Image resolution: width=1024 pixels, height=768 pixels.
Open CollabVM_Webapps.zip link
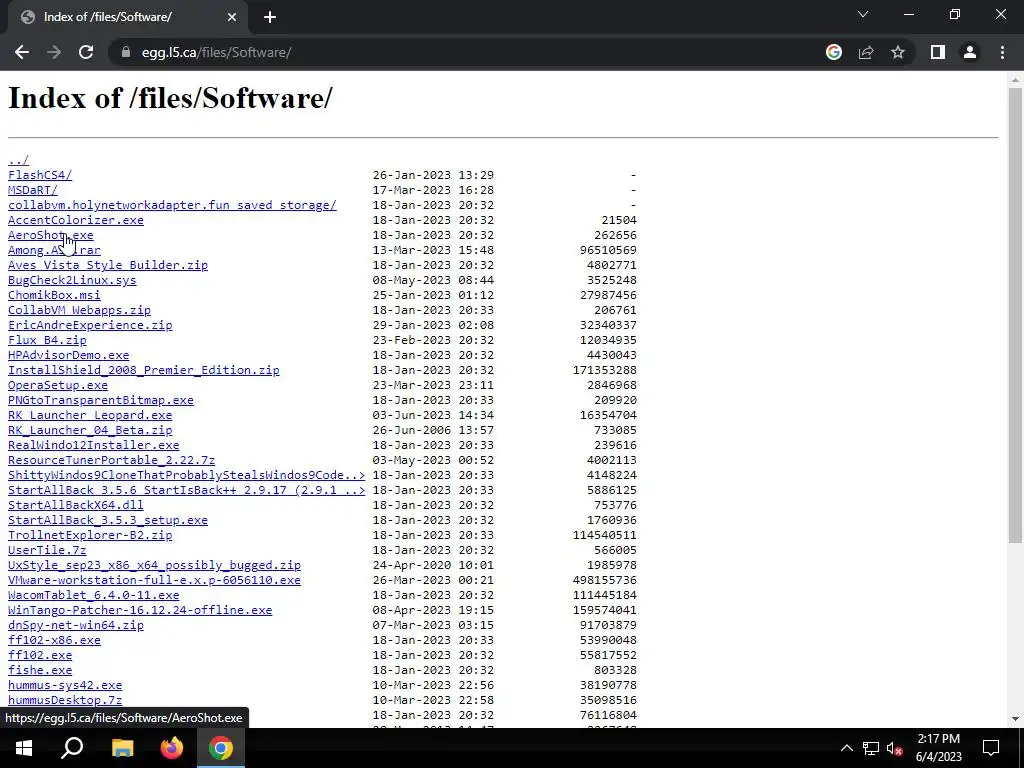click(79, 310)
